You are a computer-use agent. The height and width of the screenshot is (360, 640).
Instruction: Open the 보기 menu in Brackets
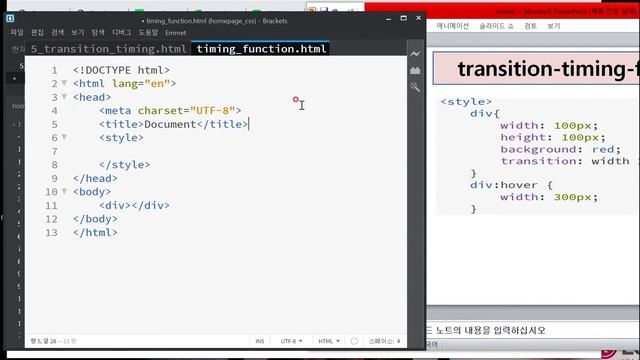tap(78, 33)
